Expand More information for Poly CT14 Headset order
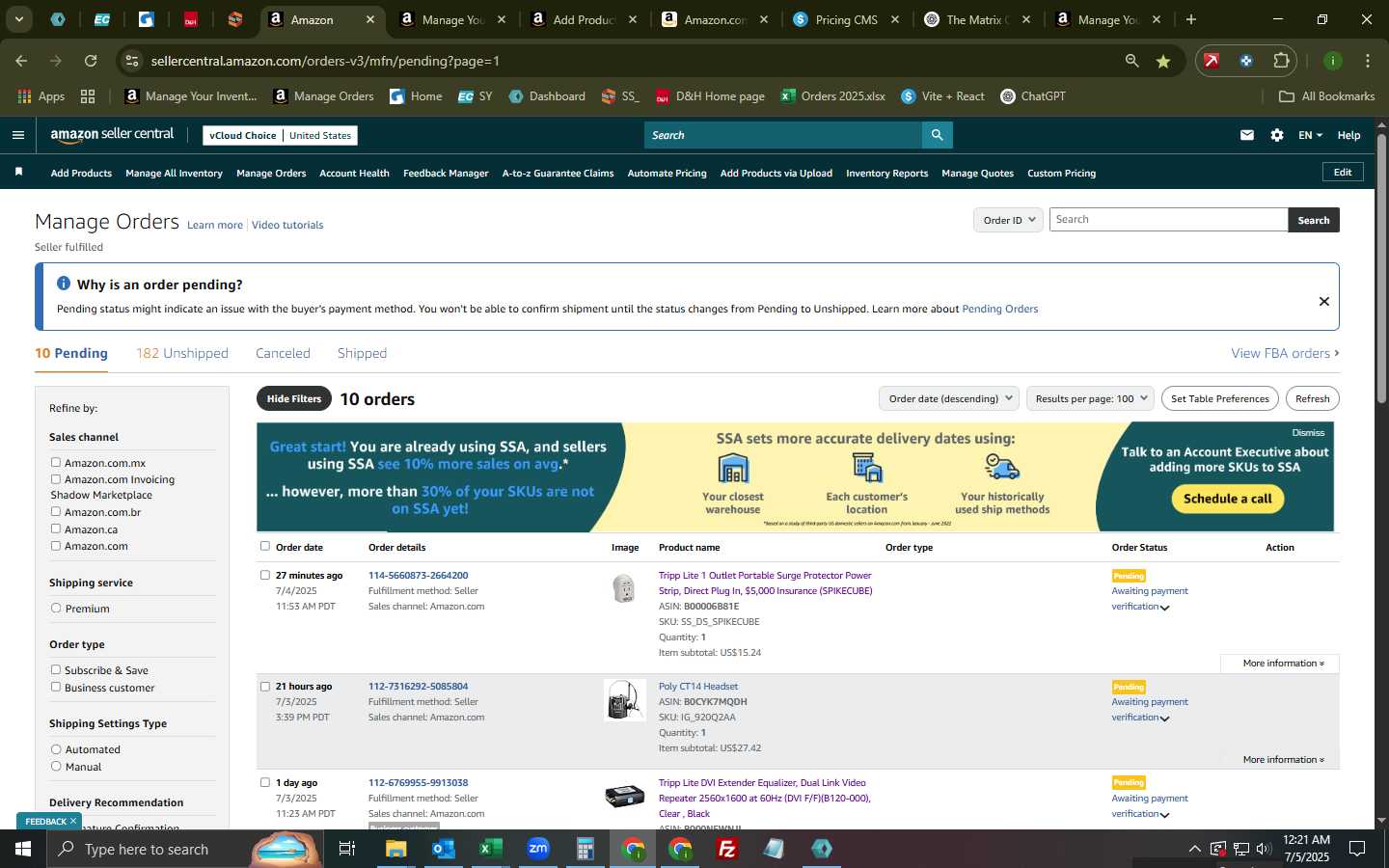Image resolution: width=1389 pixels, height=868 pixels. coord(1283,760)
